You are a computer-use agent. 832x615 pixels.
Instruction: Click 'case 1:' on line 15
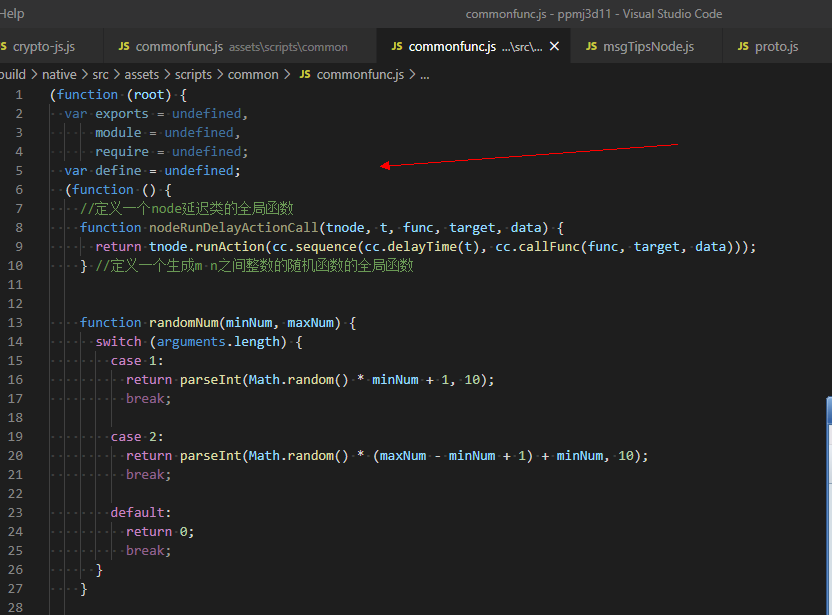pos(137,361)
